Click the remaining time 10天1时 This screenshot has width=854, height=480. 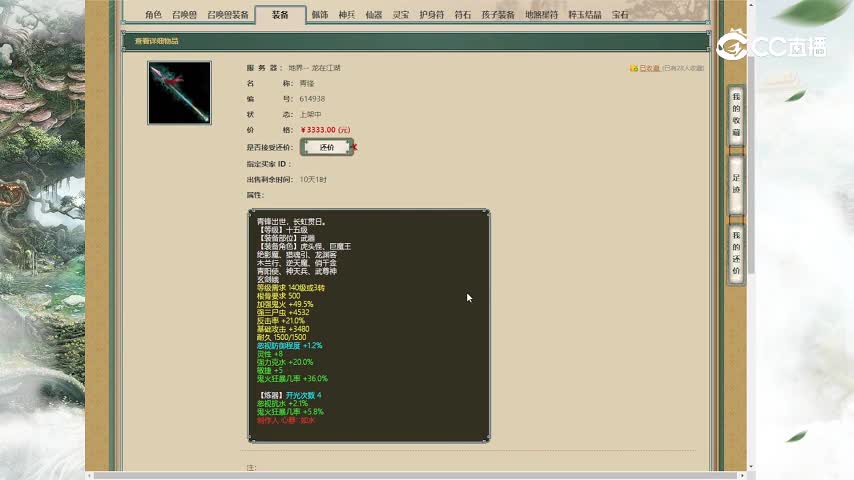coord(313,179)
